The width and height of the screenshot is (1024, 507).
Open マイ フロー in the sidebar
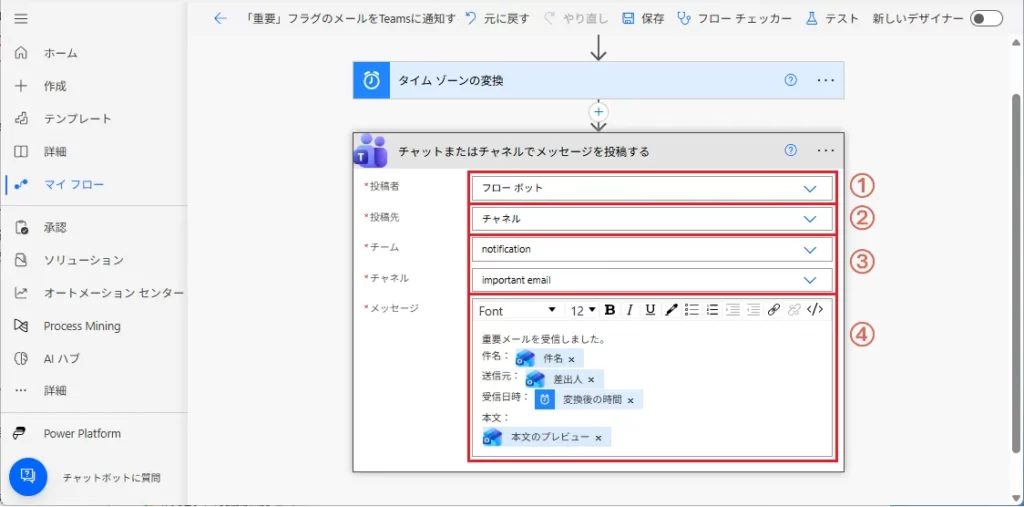click(73, 184)
